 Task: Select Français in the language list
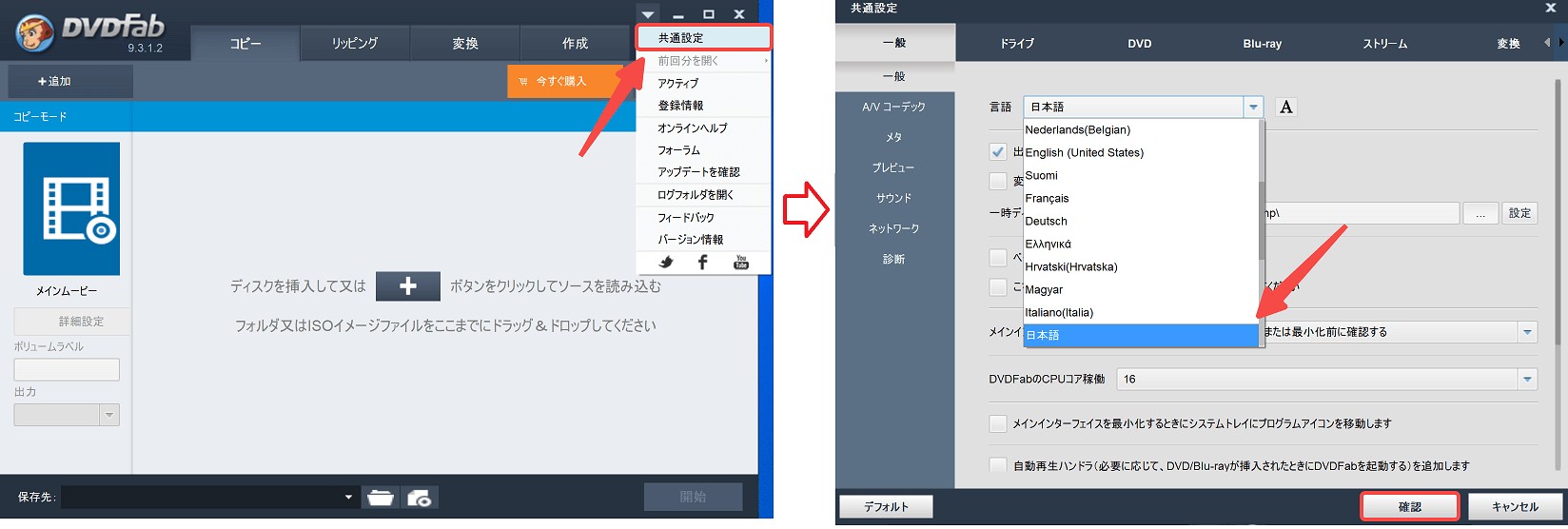(1140, 198)
